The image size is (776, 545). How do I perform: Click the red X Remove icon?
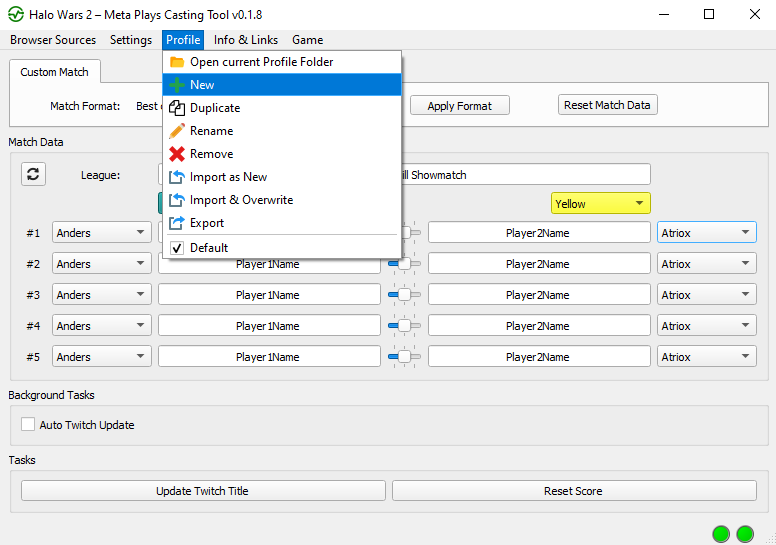(177, 154)
